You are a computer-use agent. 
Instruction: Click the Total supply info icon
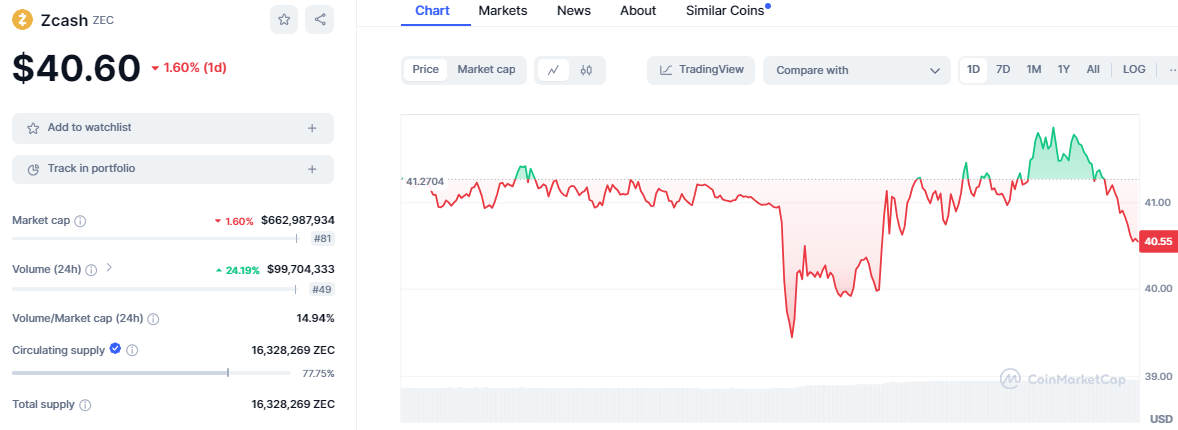click(85, 405)
